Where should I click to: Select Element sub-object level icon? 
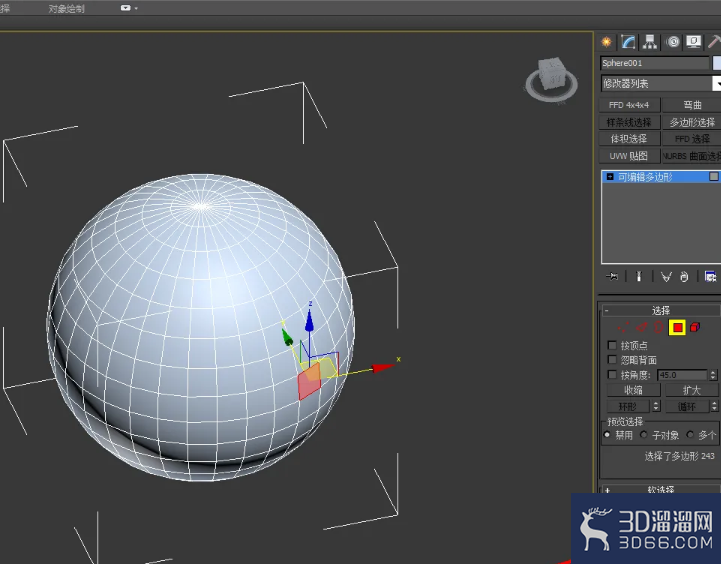[695, 327]
